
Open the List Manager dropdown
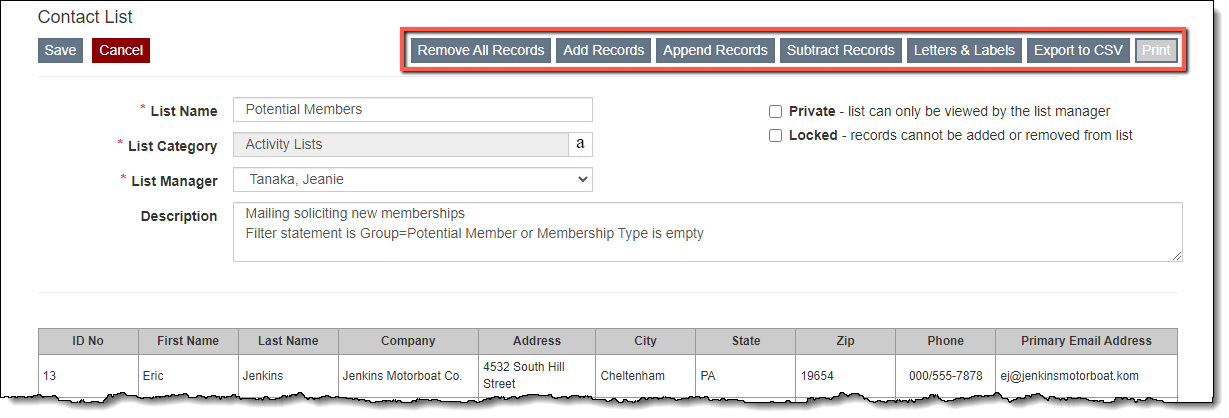click(x=412, y=180)
